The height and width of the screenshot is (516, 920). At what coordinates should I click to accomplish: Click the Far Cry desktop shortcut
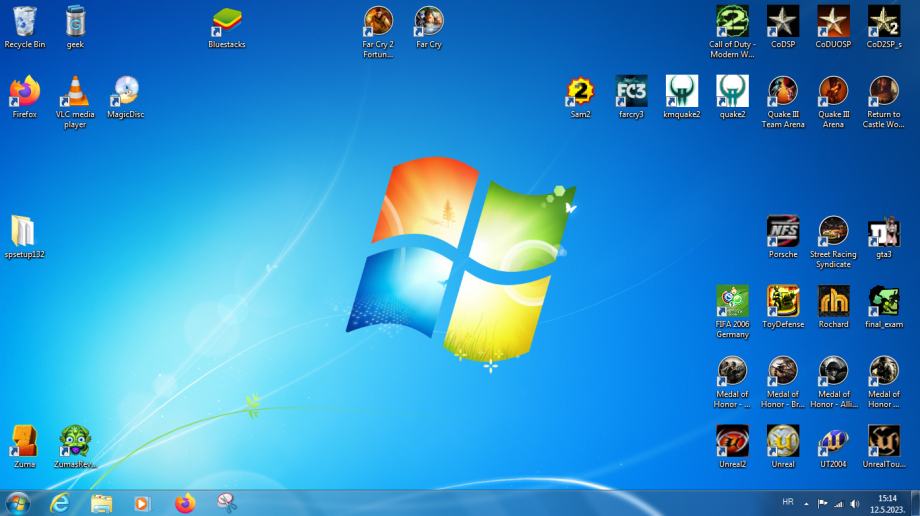coord(429,28)
